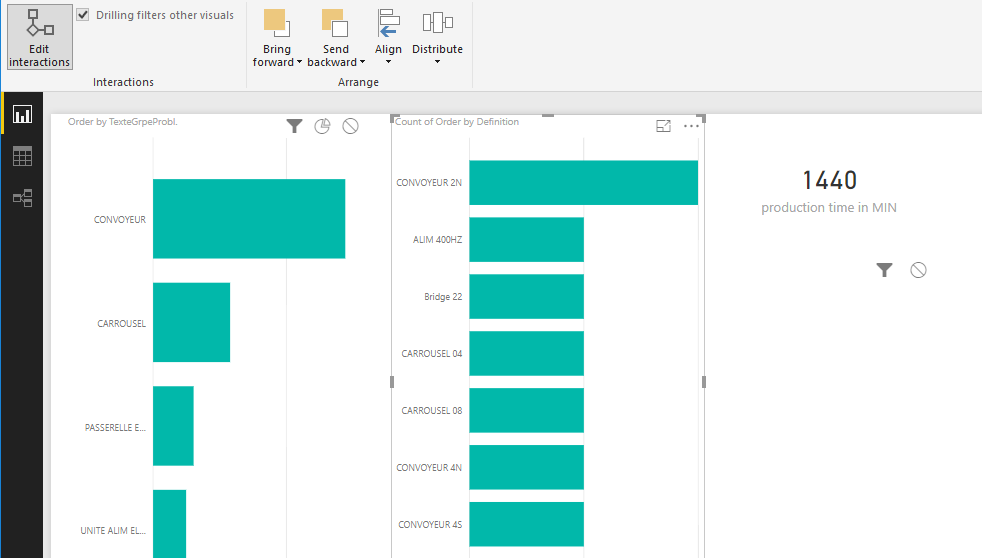Click the Bridge 22 axis label
Image resolution: width=982 pixels, height=558 pixels.
(x=443, y=297)
